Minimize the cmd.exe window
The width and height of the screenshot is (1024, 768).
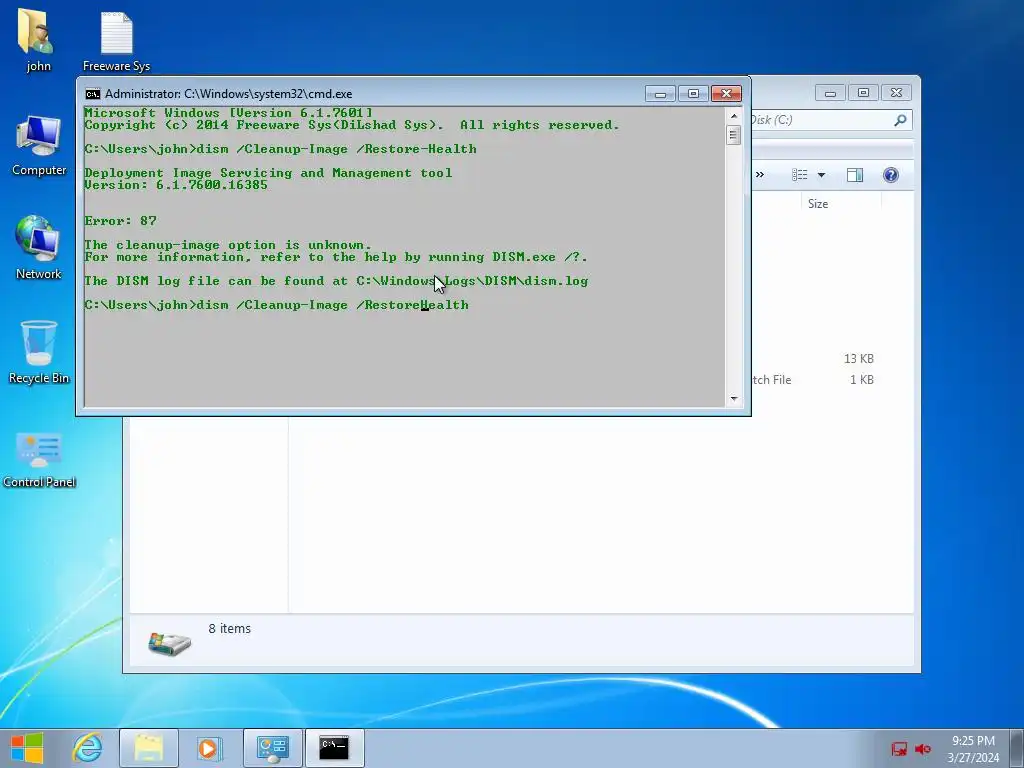[x=660, y=94]
